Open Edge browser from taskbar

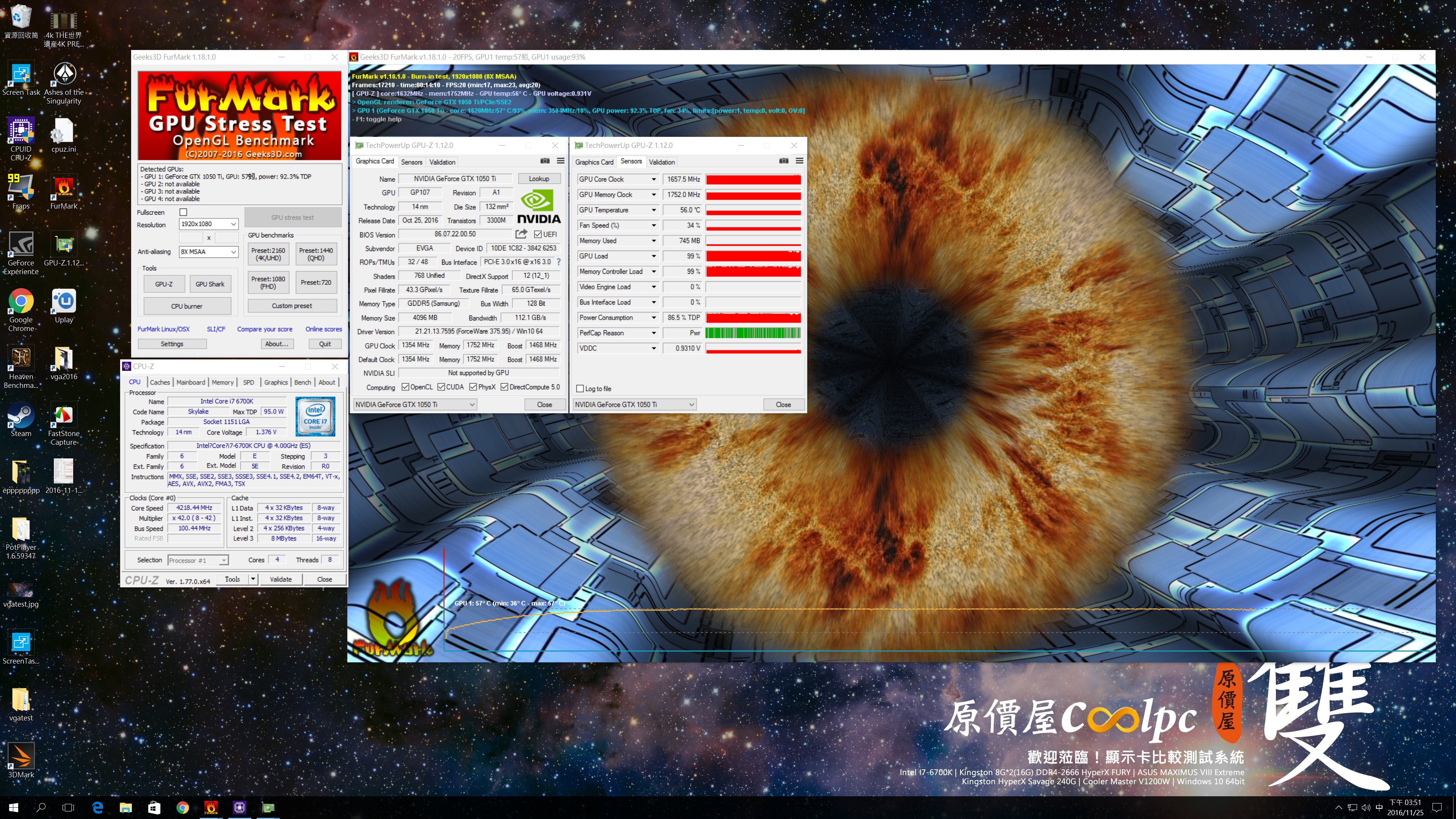point(97,808)
